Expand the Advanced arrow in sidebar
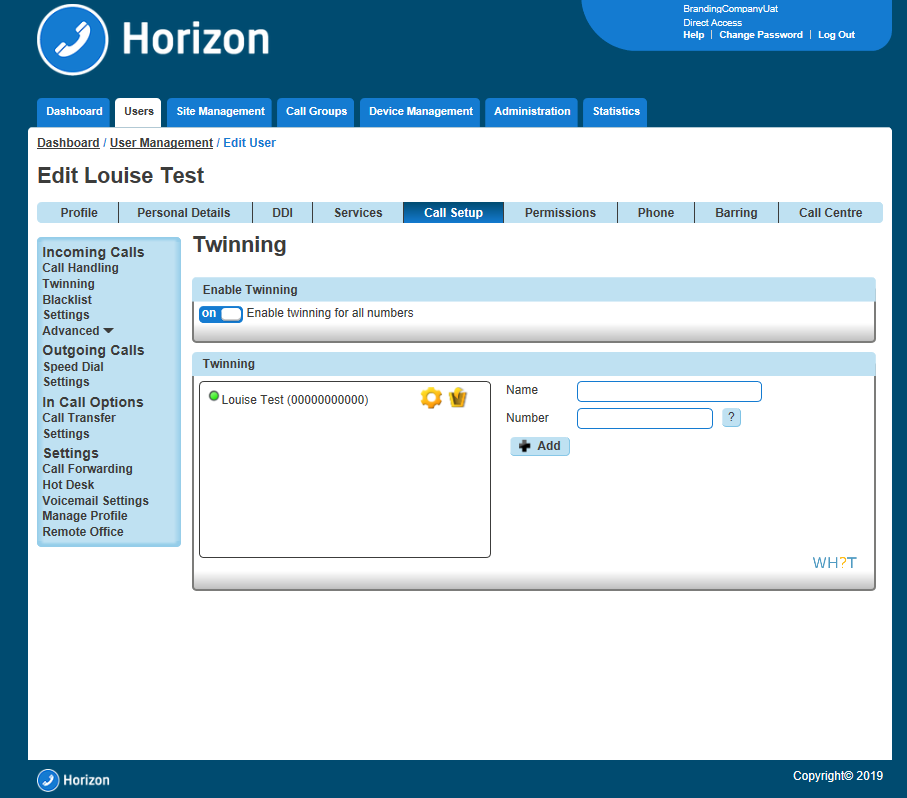The width and height of the screenshot is (907, 798). pos(108,331)
